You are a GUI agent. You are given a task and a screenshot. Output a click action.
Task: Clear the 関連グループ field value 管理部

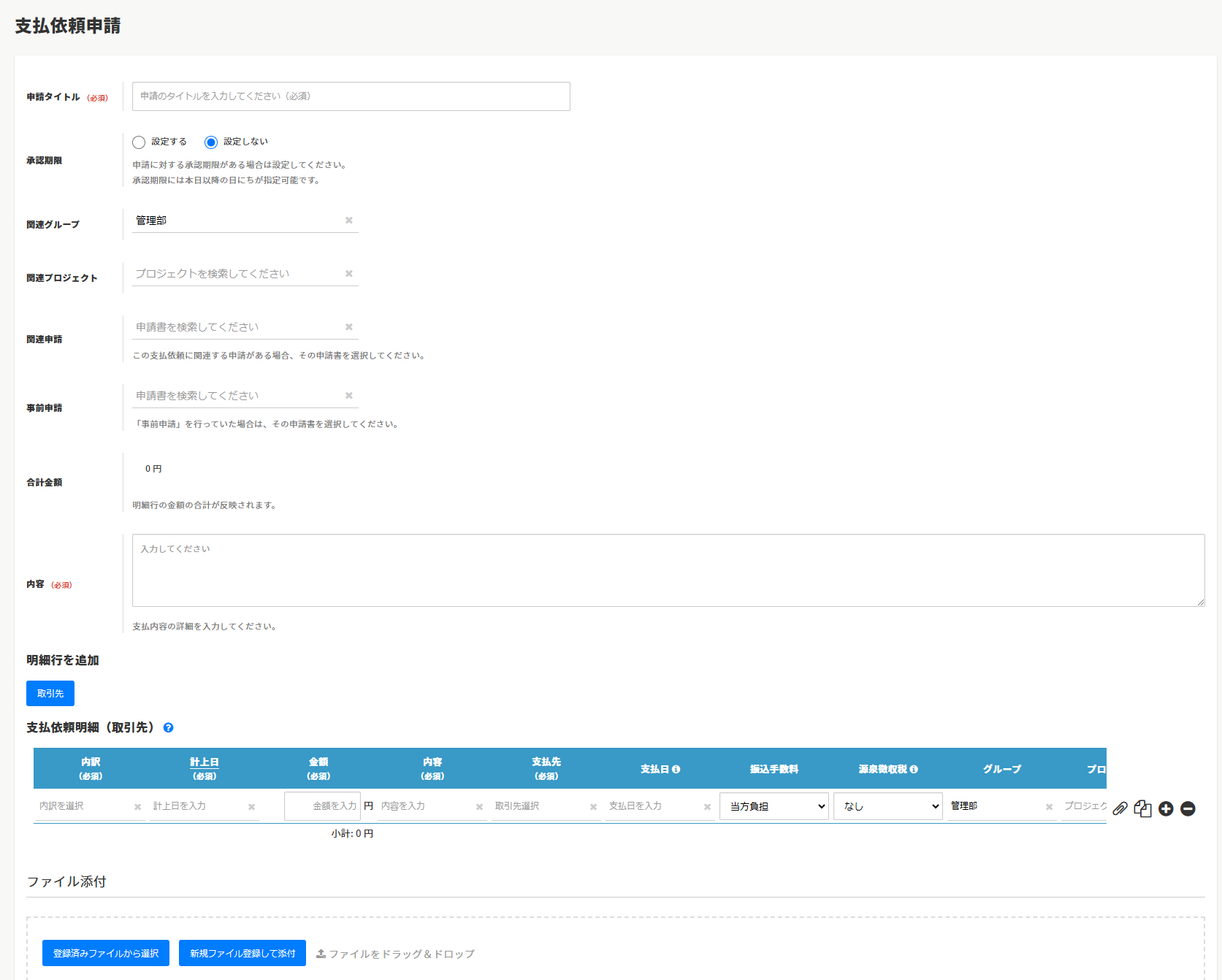348,221
